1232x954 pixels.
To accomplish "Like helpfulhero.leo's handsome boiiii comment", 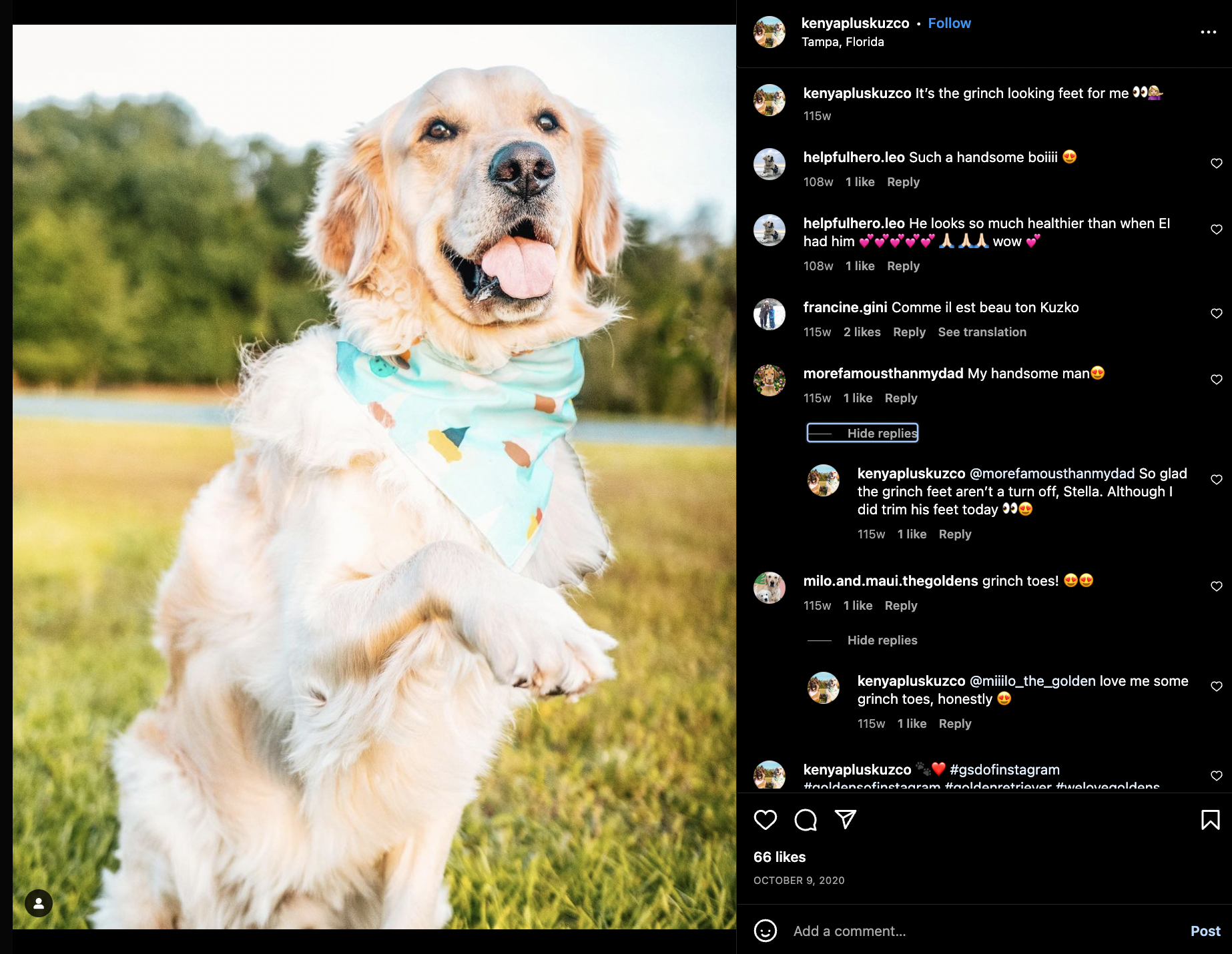I will tap(1216, 163).
